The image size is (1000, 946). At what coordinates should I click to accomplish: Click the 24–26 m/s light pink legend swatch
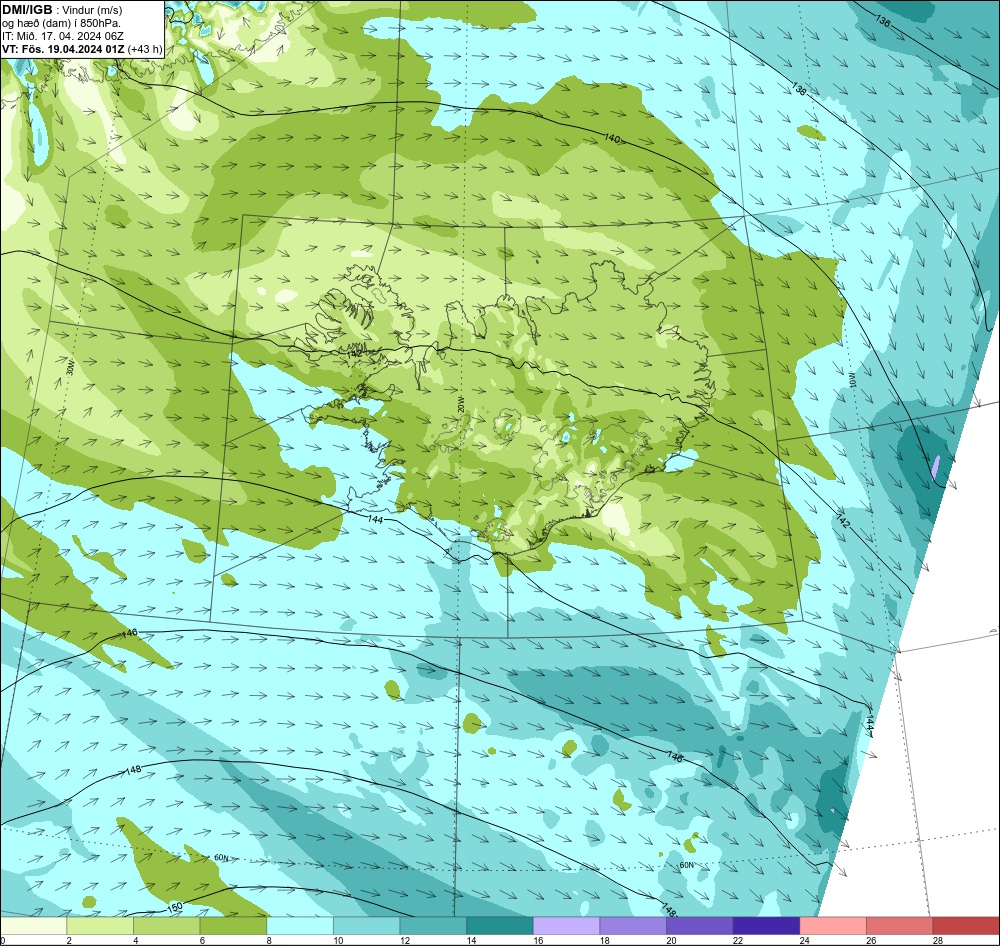pos(833,926)
